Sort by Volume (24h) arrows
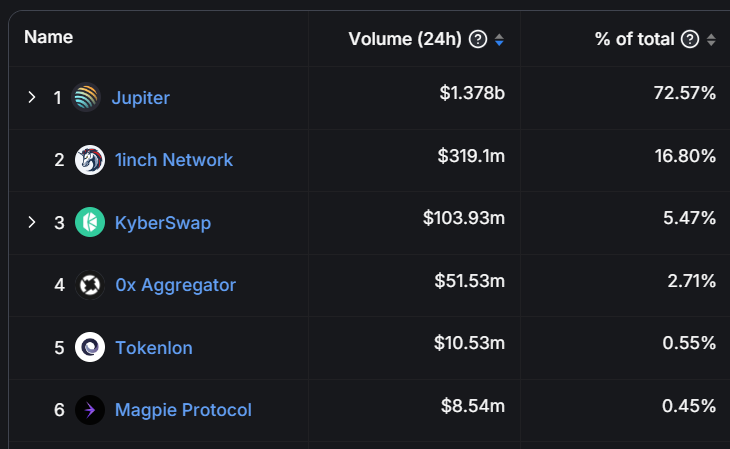The height and width of the screenshot is (449, 730). tap(499, 40)
